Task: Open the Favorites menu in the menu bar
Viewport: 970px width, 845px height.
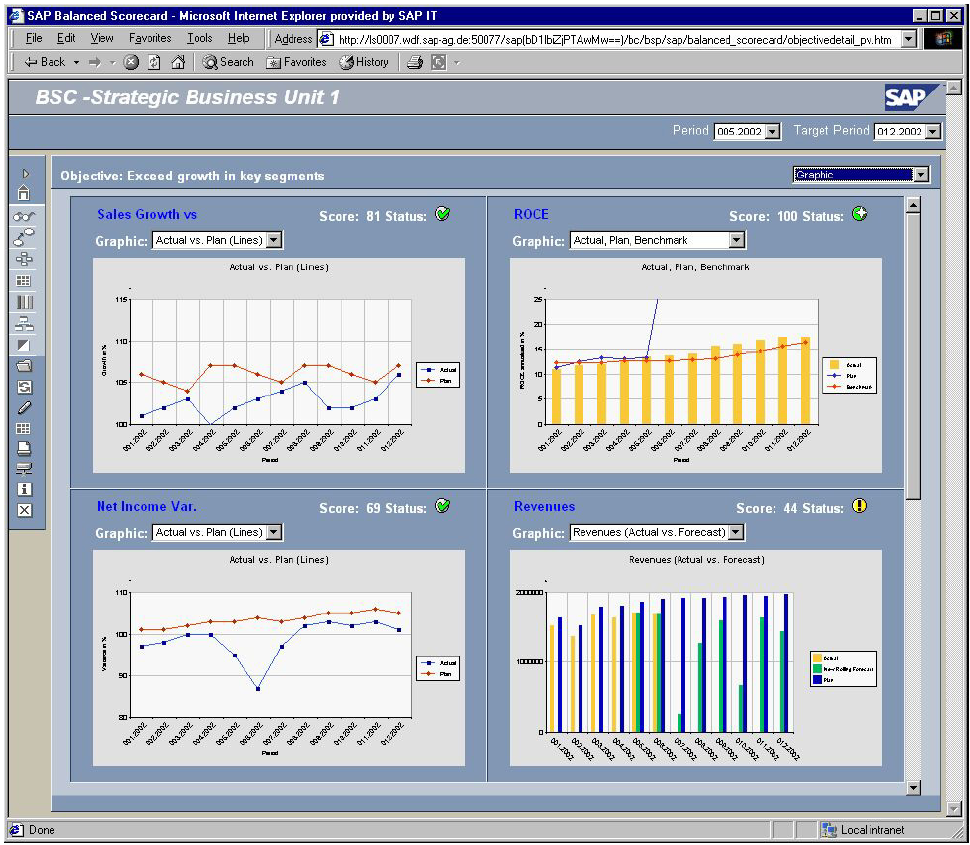Action: 150,38
